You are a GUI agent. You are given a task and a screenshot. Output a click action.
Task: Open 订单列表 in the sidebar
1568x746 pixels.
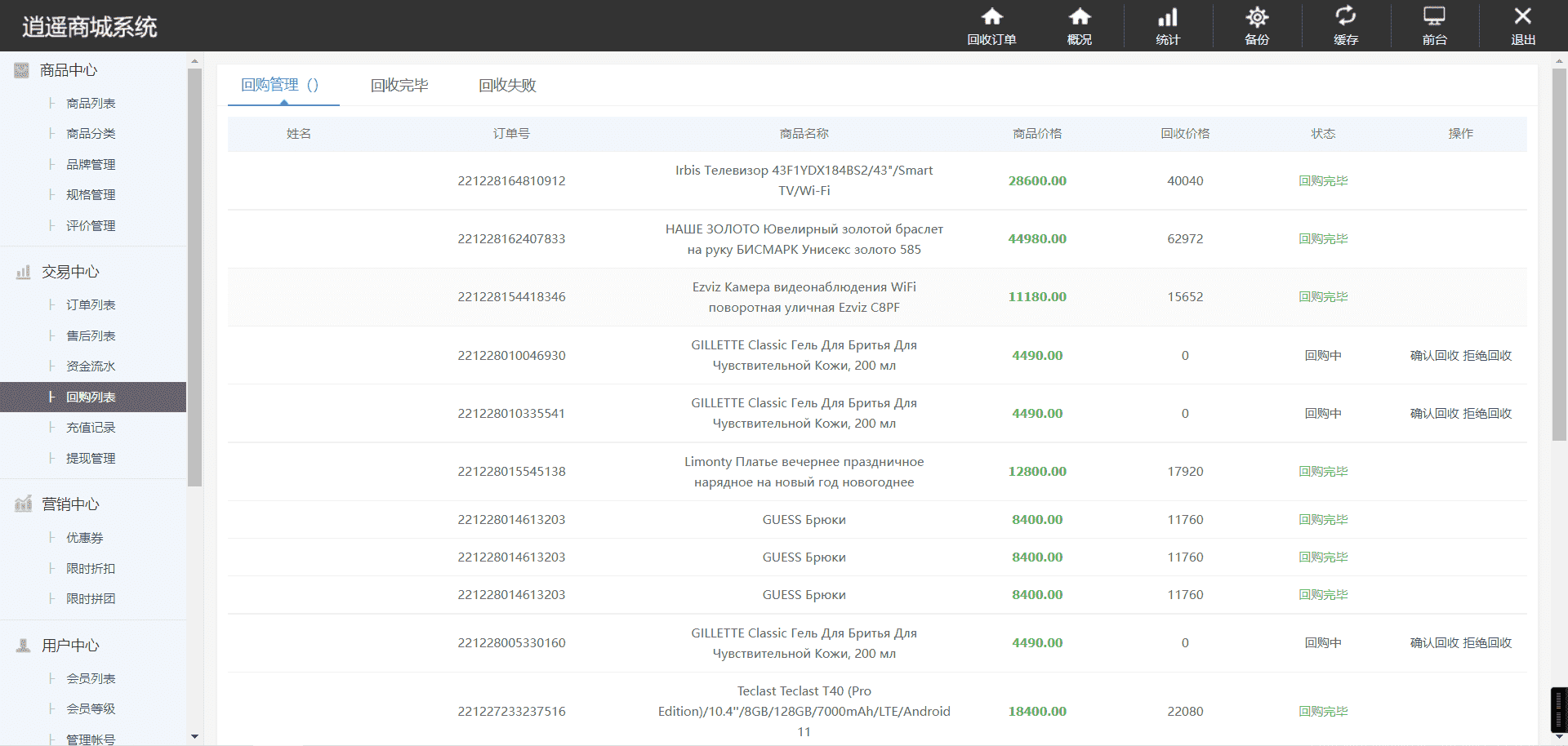tap(91, 305)
